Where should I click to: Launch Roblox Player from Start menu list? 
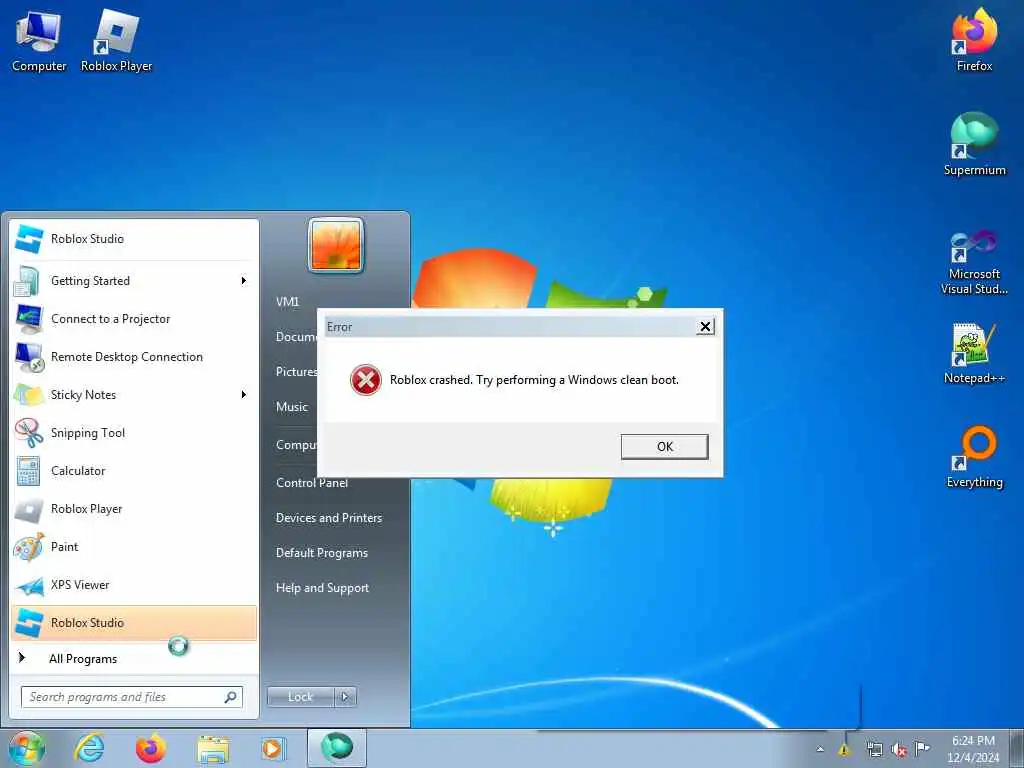(x=135, y=509)
